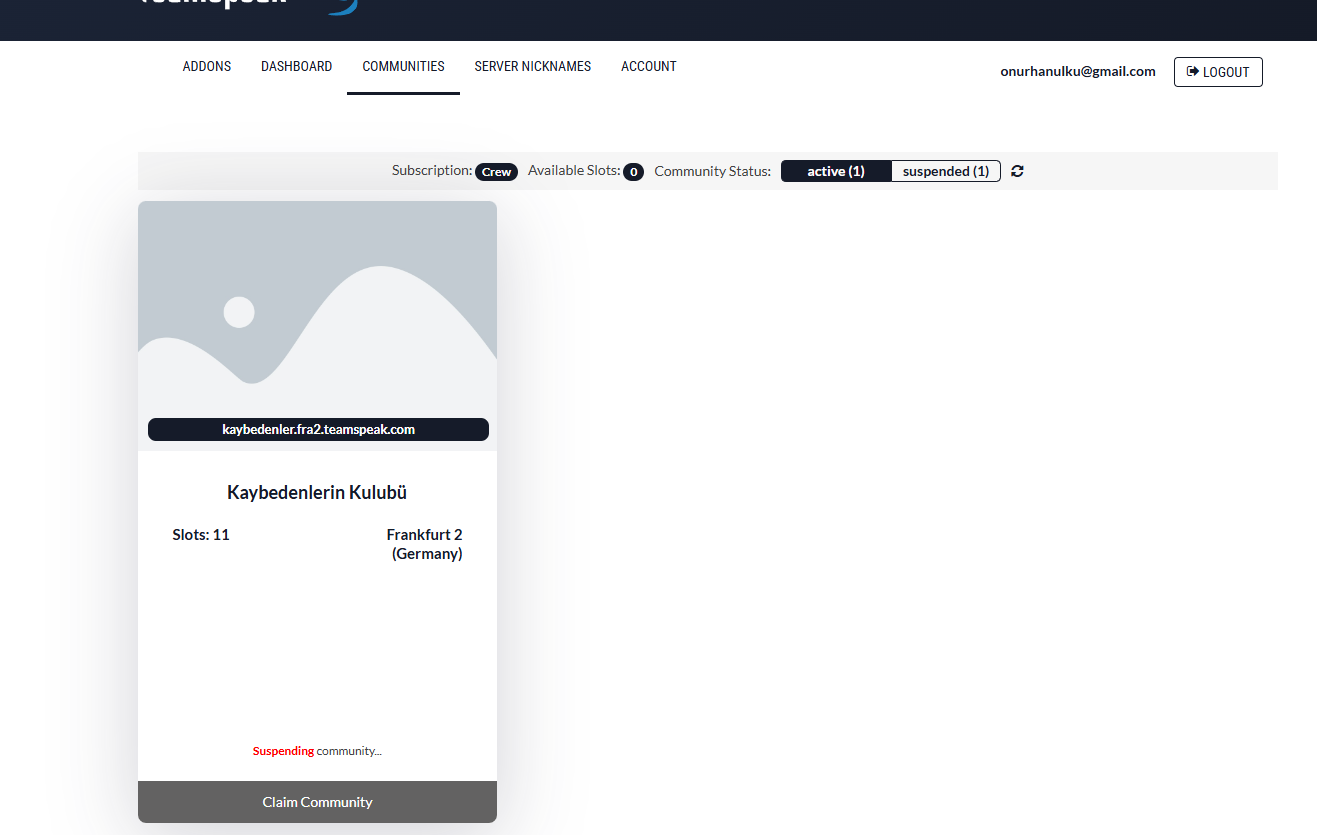This screenshot has width=1317, height=835.
Task: Click the Available Slots count badge
Action: (x=633, y=172)
